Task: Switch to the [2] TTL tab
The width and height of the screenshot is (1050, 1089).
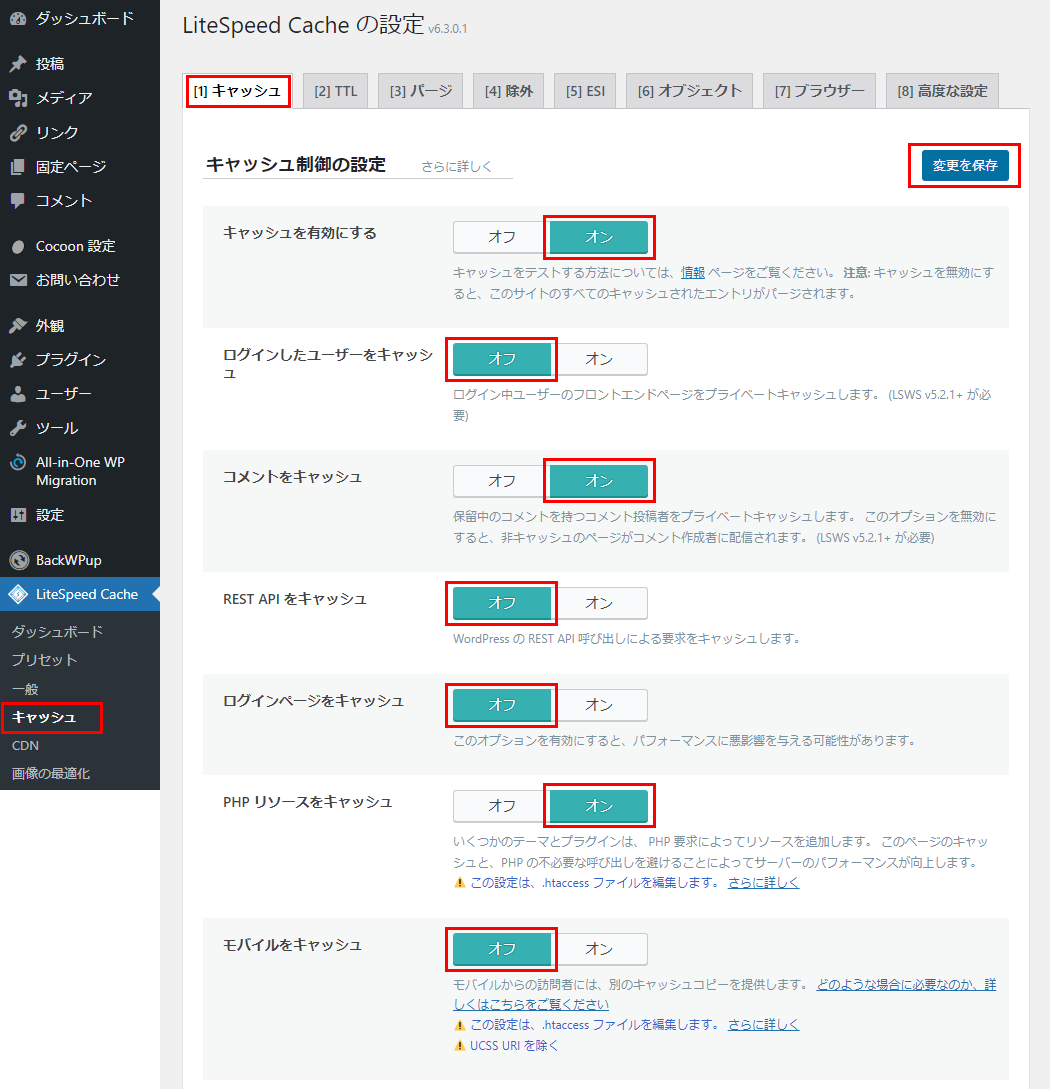Action: (335, 91)
